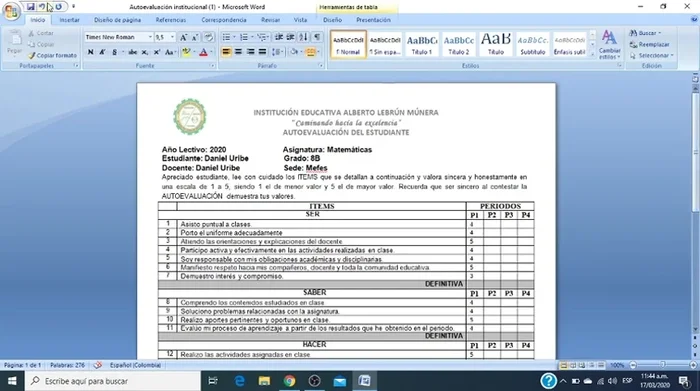The height and width of the screenshot is (391, 700).
Task: Sort text with A-Z sort icon
Action: tap(304, 37)
